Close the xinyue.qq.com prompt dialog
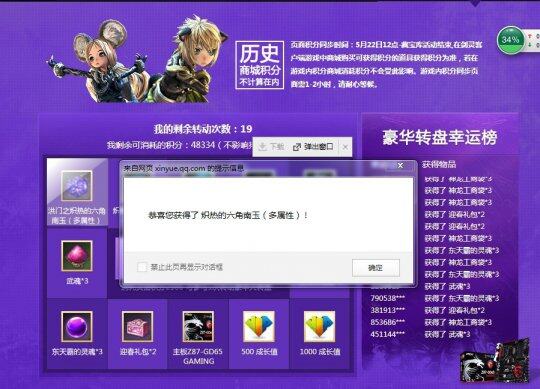 click(x=400, y=166)
